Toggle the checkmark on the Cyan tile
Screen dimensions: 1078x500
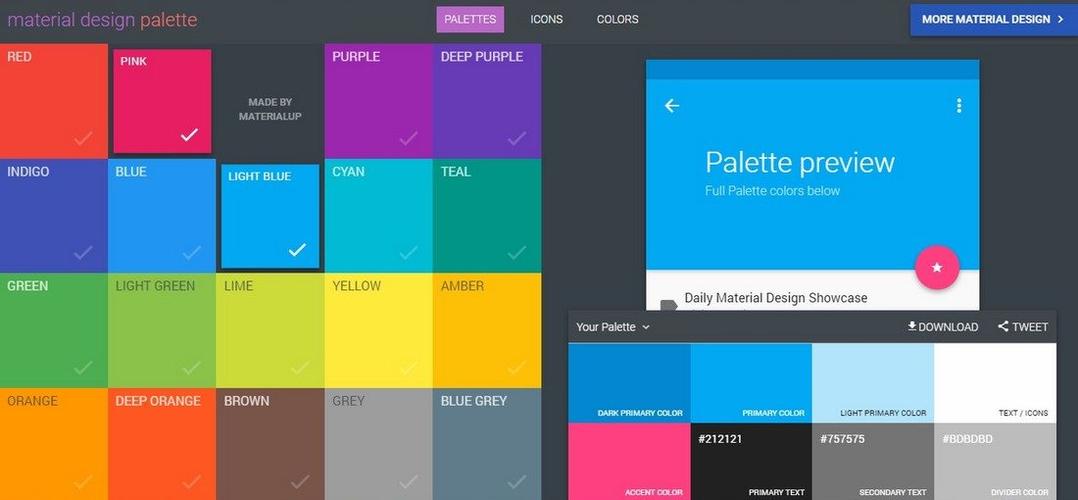pos(408,253)
